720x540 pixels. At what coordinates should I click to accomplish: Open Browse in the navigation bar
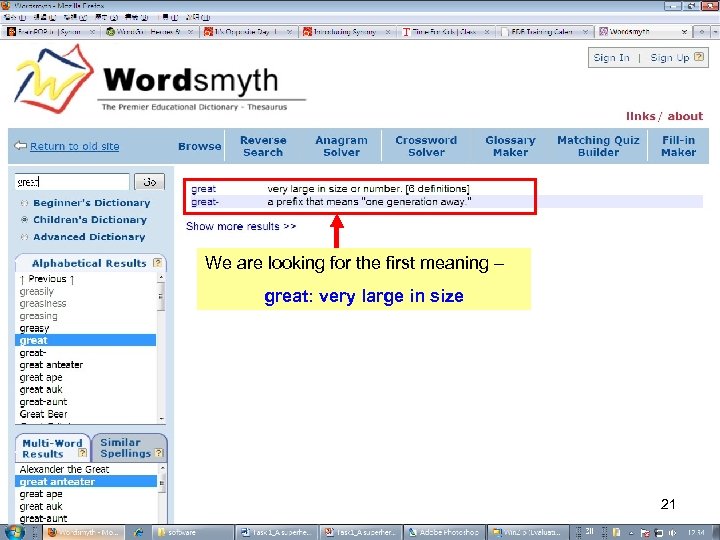tap(199, 146)
